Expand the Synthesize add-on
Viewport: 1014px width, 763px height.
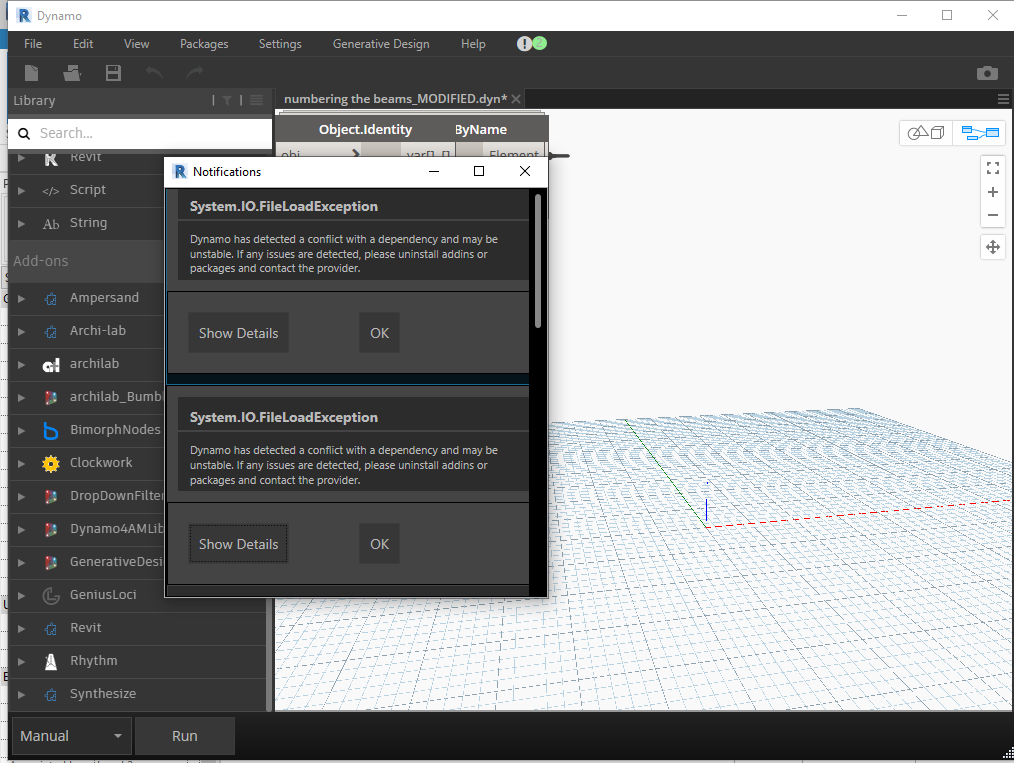[21, 694]
